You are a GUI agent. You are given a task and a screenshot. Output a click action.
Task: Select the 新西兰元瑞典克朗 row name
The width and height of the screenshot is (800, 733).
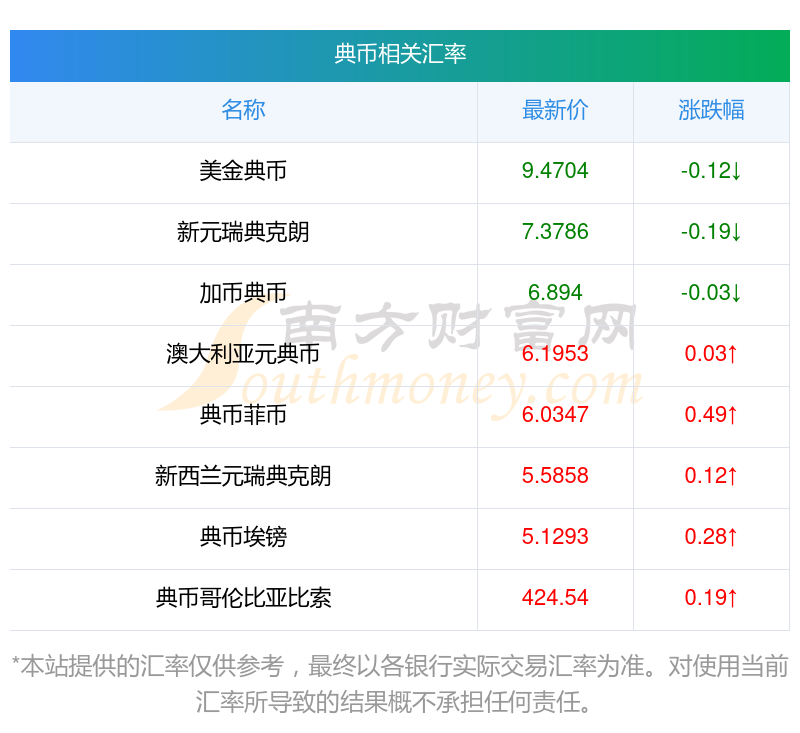(243, 476)
